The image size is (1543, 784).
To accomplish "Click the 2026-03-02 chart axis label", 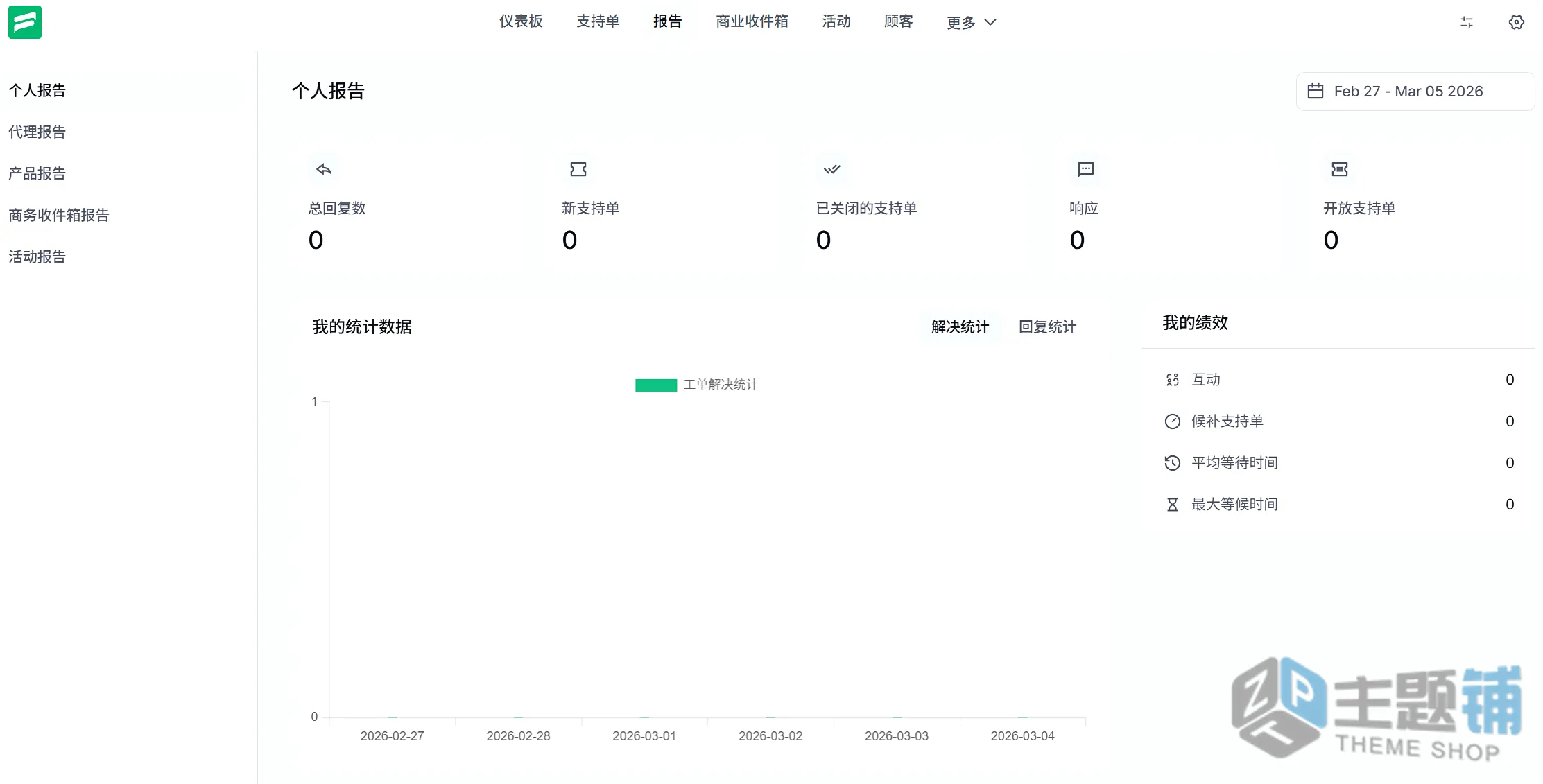I will point(770,736).
